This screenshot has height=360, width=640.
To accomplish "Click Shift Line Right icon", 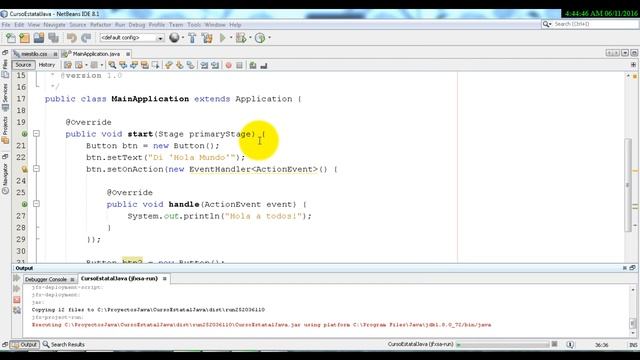I will (x=215, y=65).
